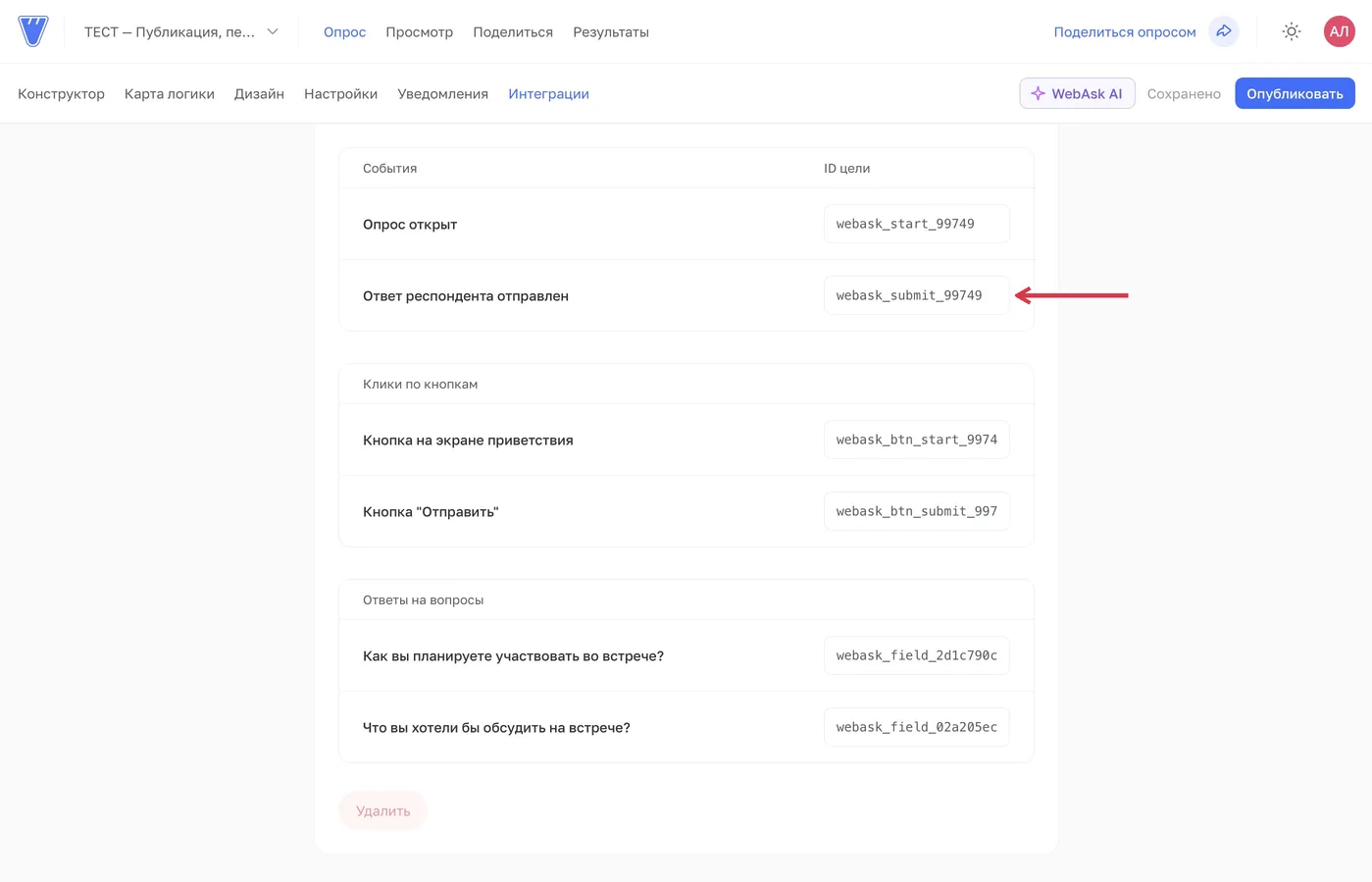Select the webask_submit_99749 goal ID field
The height and width of the screenshot is (882, 1372).
point(917,295)
